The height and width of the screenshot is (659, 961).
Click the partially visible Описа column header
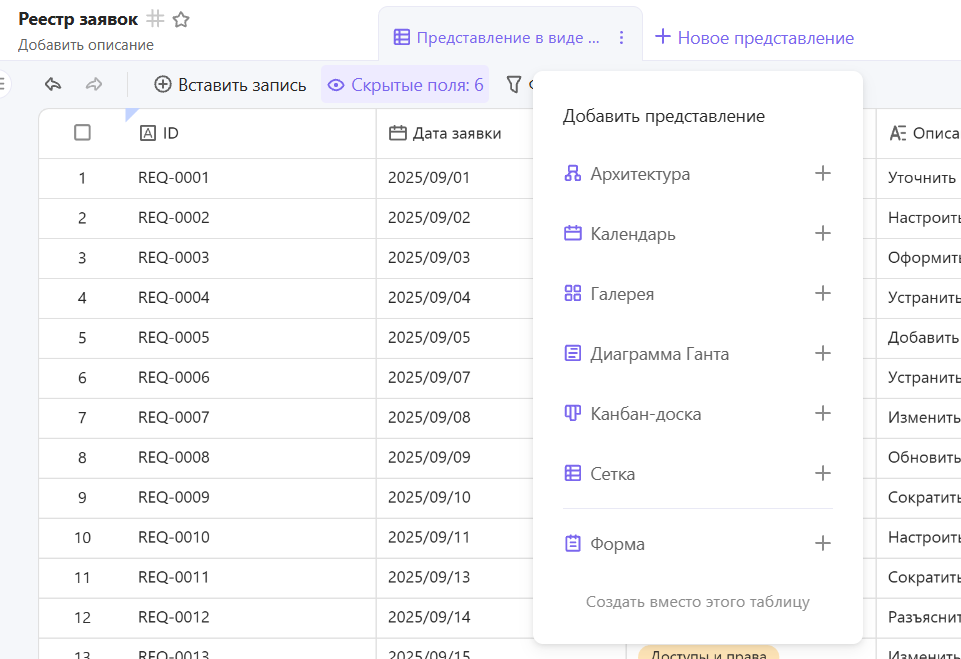[x=919, y=133]
